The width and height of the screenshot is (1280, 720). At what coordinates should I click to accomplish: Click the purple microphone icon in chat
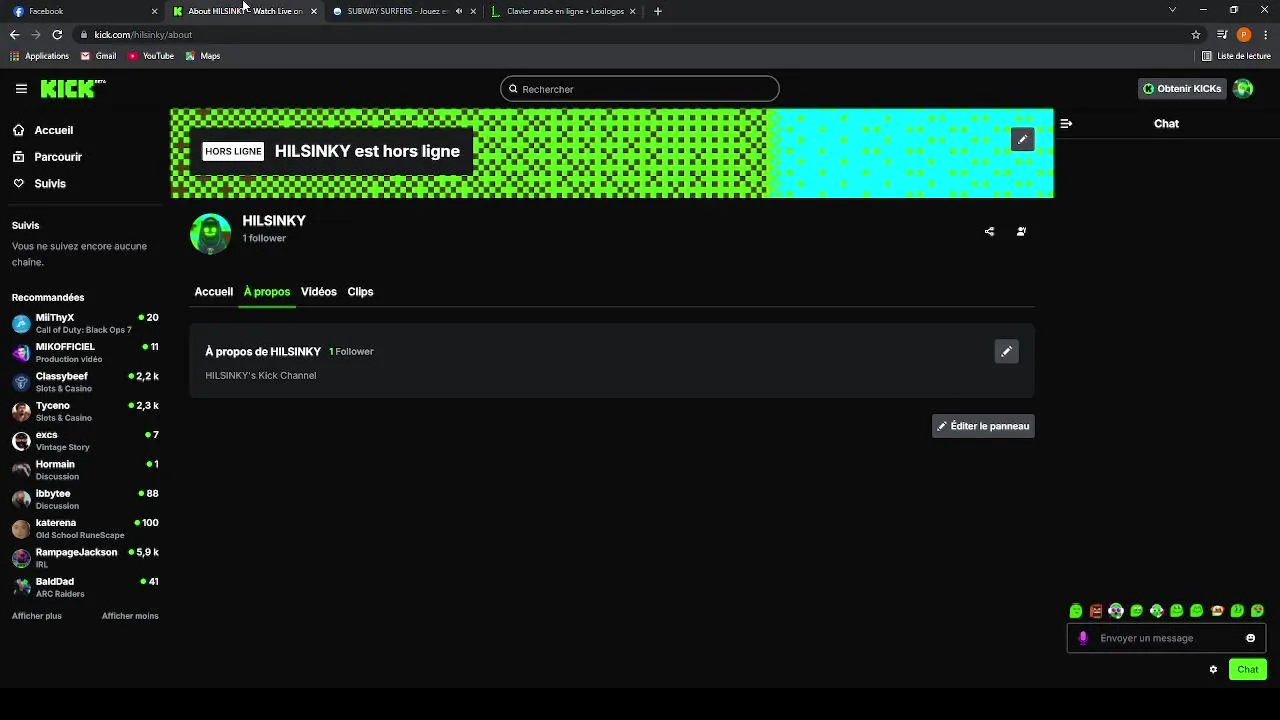pyautogui.click(x=1083, y=638)
